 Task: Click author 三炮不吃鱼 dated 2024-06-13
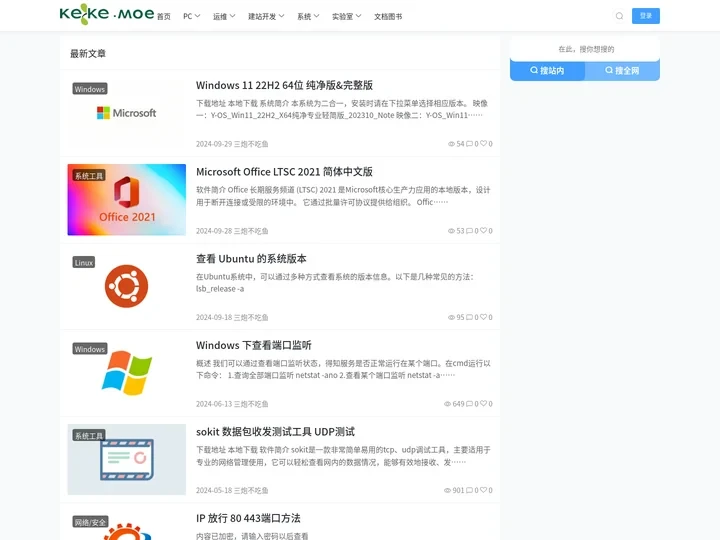251,404
